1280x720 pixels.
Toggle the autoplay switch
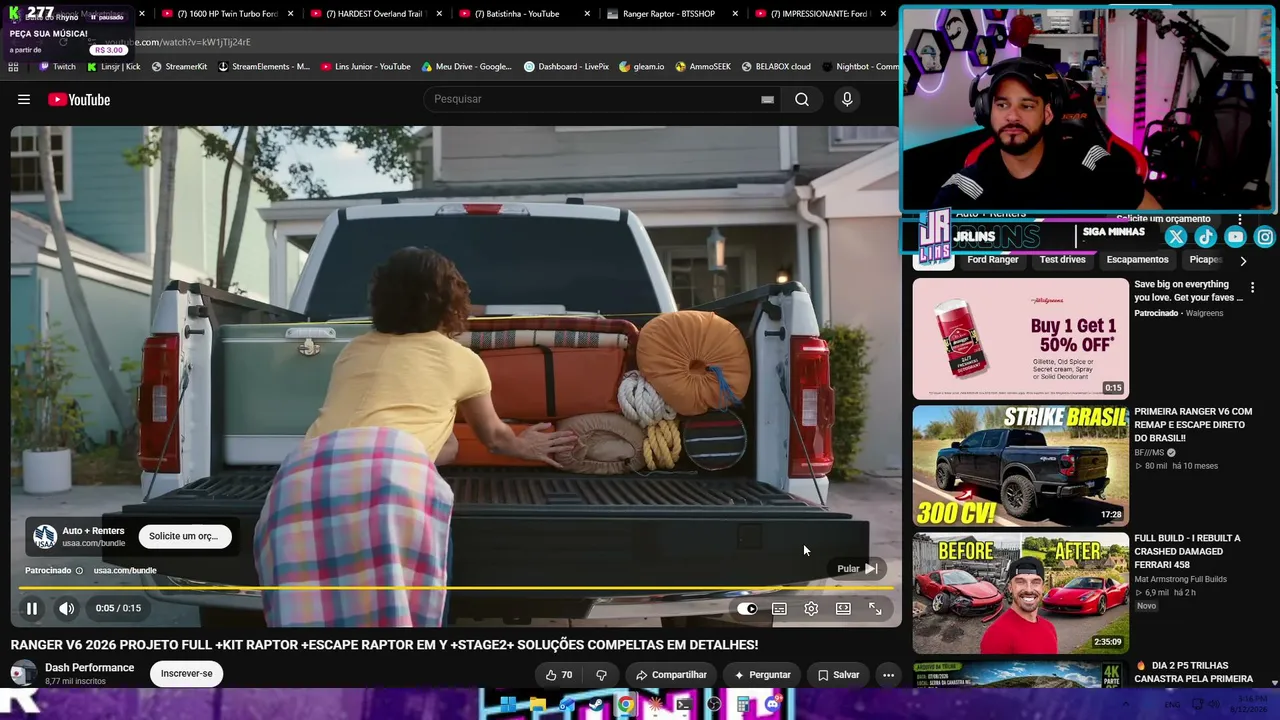coord(747,608)
